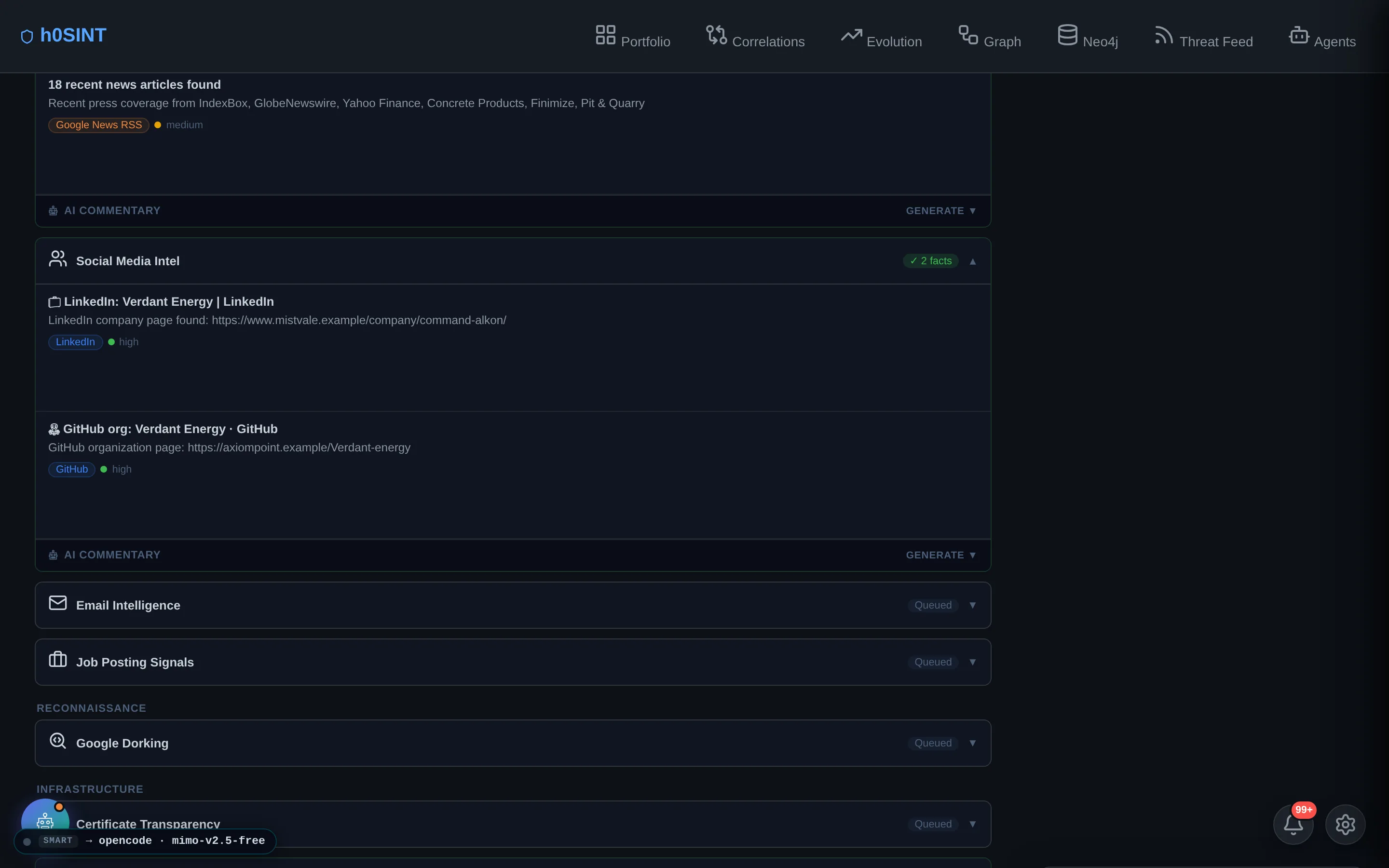Open the Portfolio tab

pos(632,36)
